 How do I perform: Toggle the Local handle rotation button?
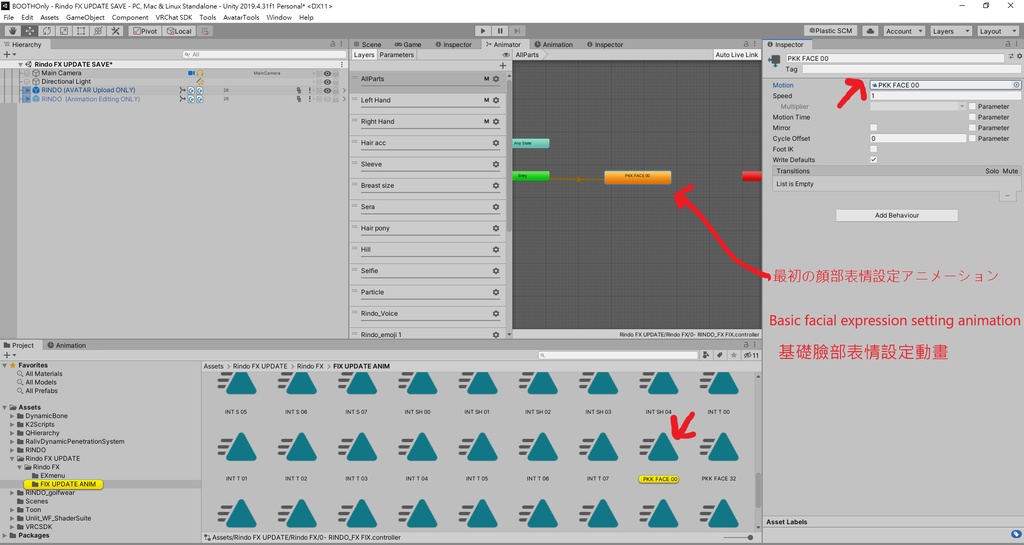click(179, 31)
